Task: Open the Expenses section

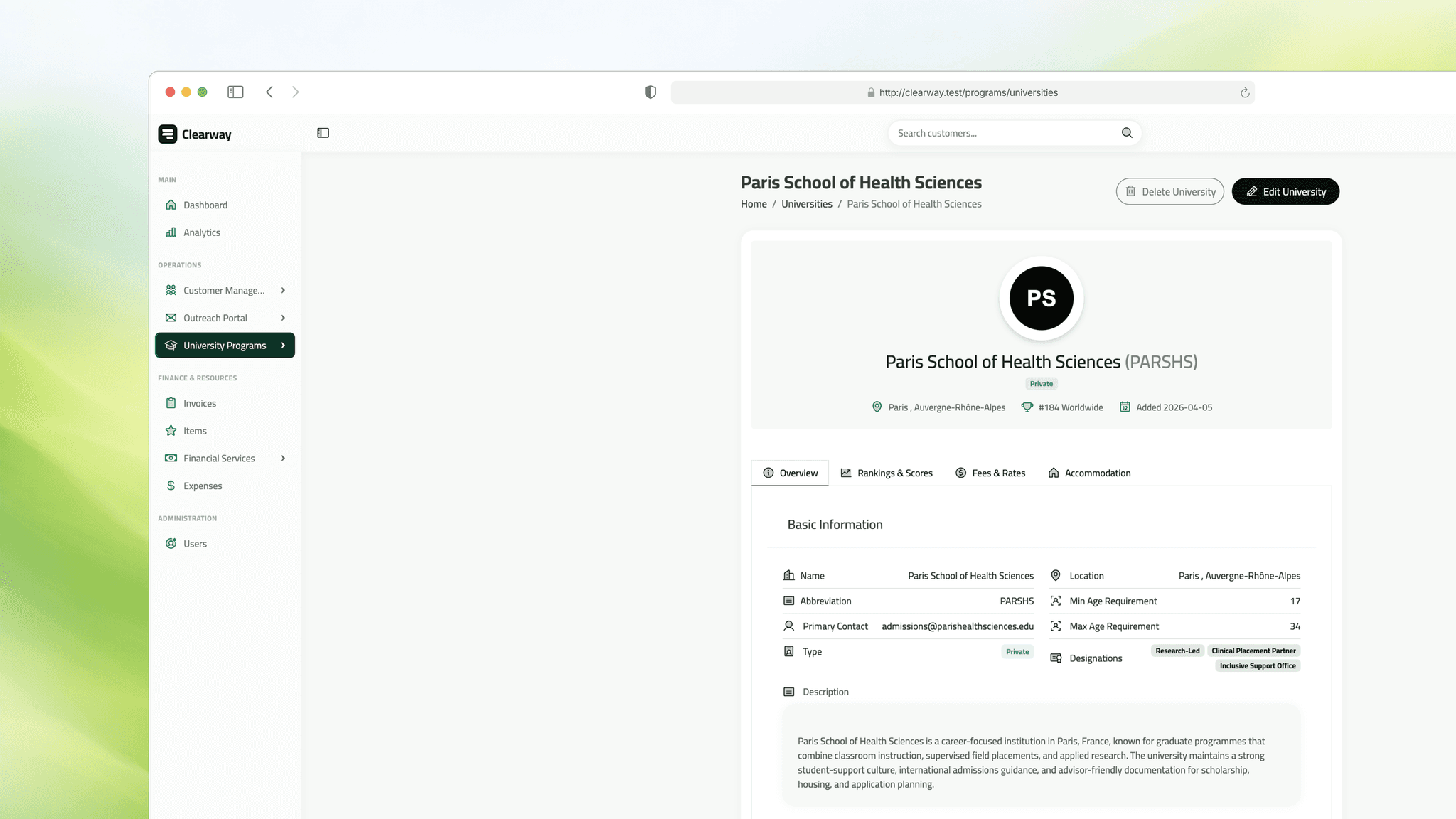Action: pos(203,486)
